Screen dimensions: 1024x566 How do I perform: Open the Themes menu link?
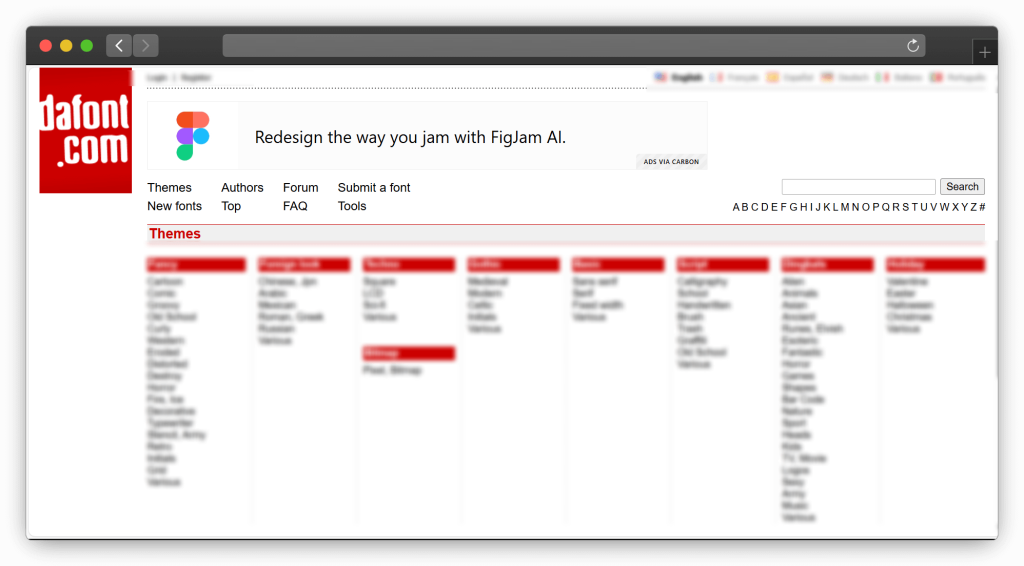point(169,188)
